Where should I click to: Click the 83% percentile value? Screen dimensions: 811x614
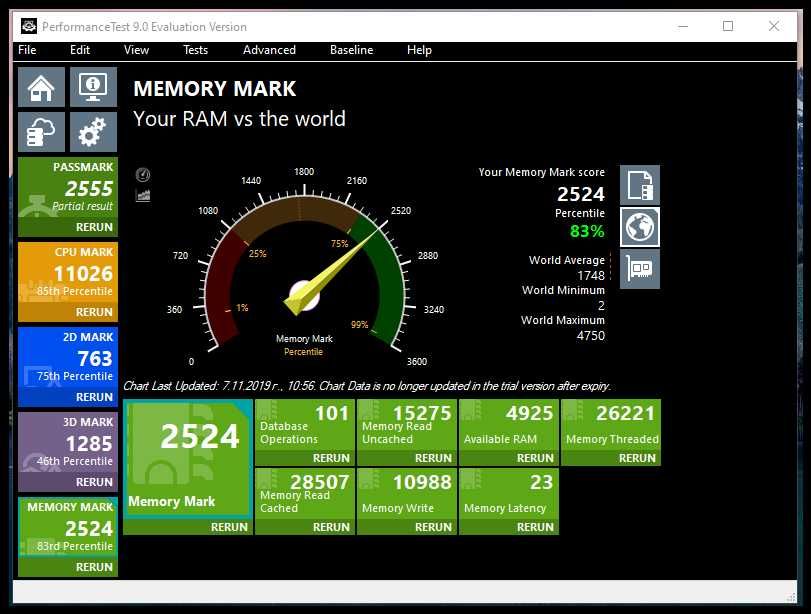[587, 231]
